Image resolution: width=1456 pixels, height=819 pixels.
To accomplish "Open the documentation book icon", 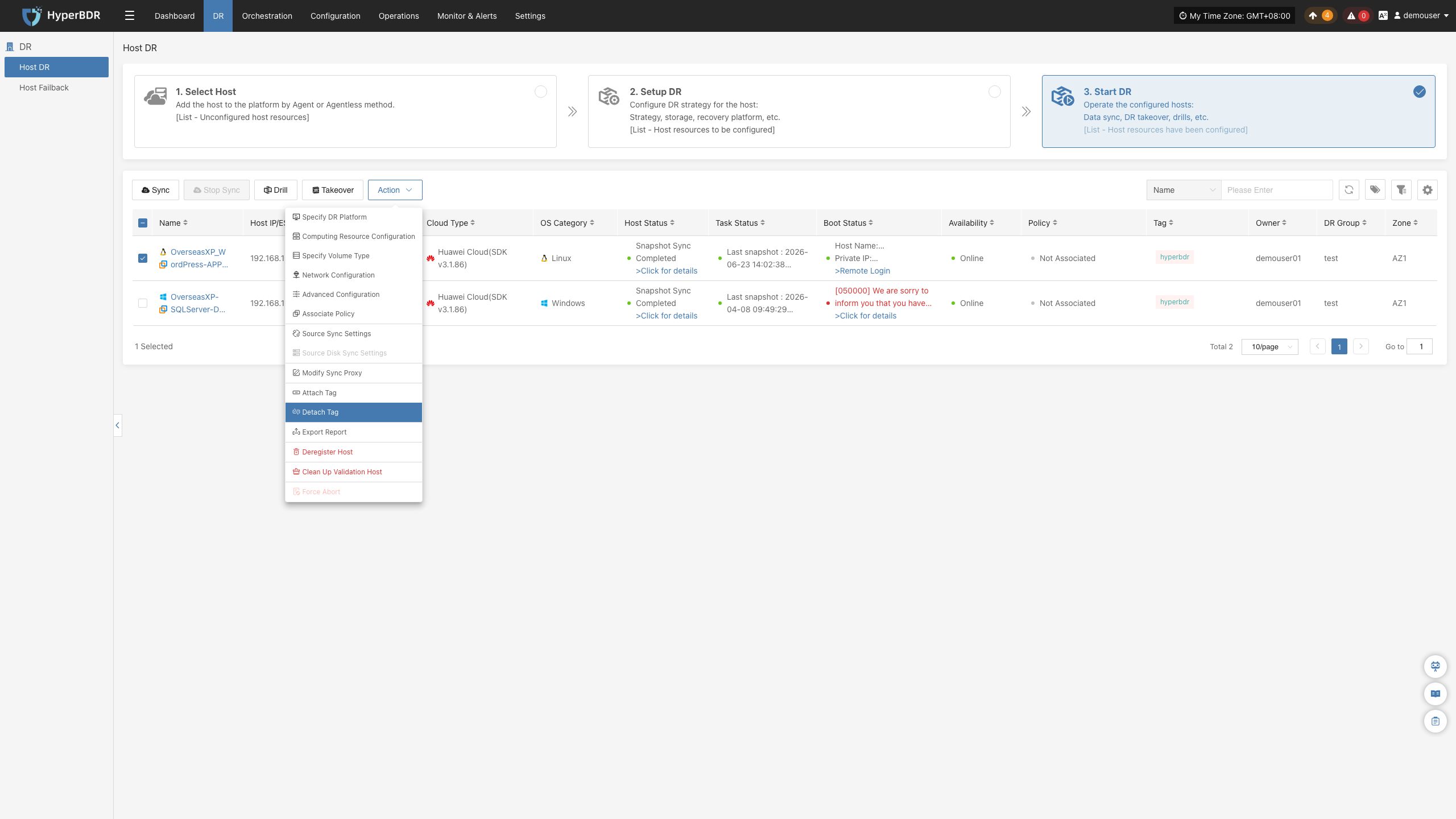I will pyautogui.click(x=1436, y=694).
